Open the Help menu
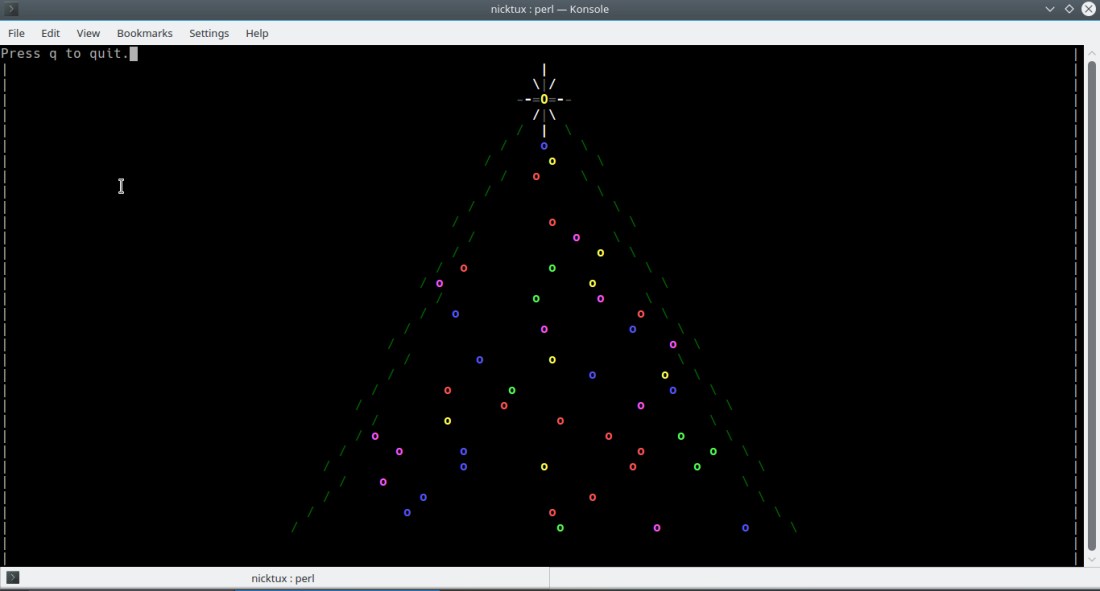 pyautogui.click(x=256, y=33)
